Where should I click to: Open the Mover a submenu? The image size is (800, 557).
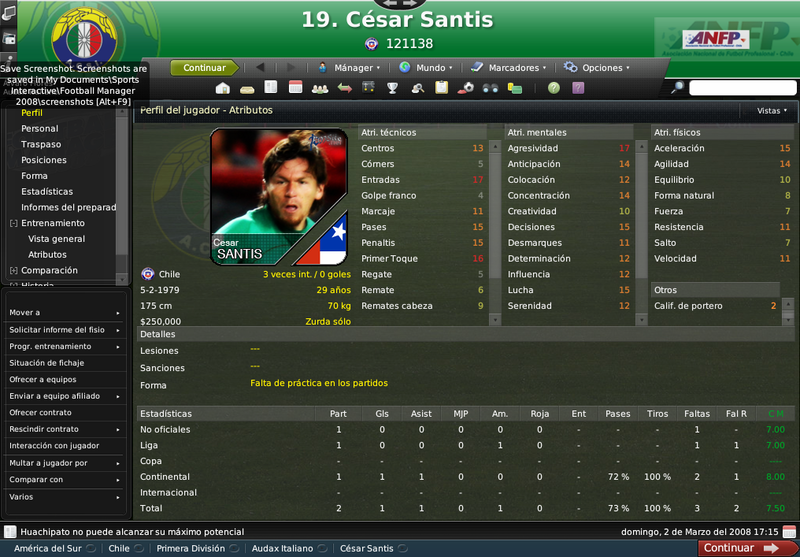click(64, 313)
